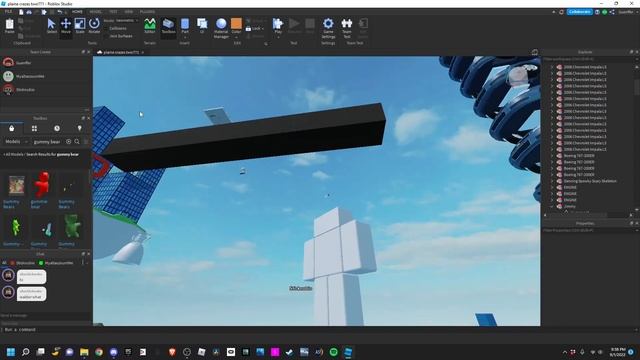
Task: Open Spotify from the taskbar
Action: point(333,352)
